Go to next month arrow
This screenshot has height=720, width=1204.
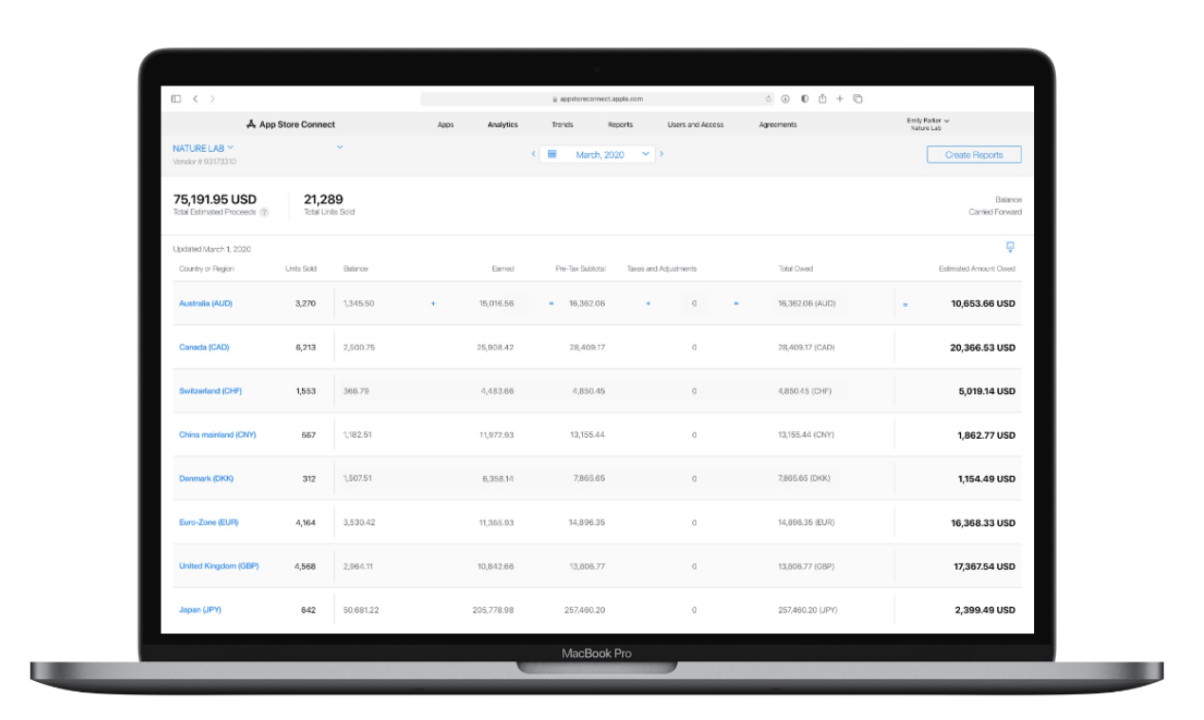[661, 154]
